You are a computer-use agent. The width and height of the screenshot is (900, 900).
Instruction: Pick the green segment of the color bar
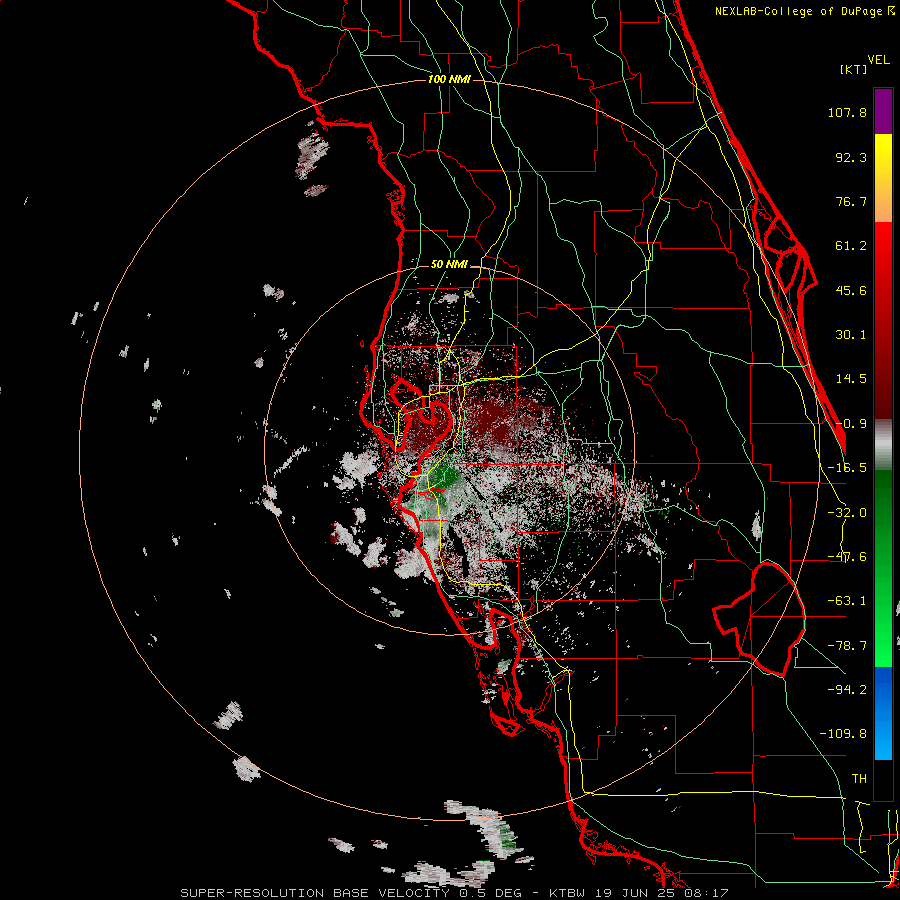tap(883, 568)
